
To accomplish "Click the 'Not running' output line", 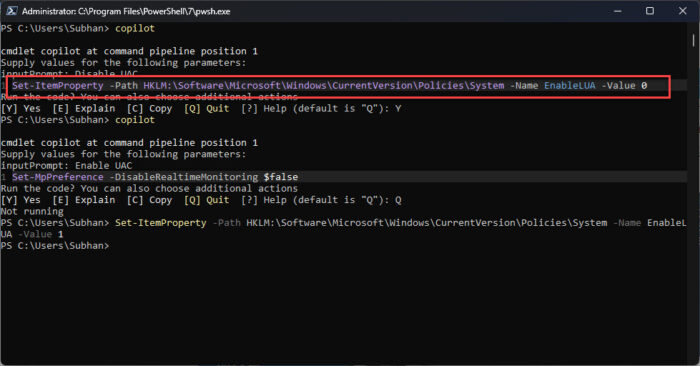I will click(32, 212).
